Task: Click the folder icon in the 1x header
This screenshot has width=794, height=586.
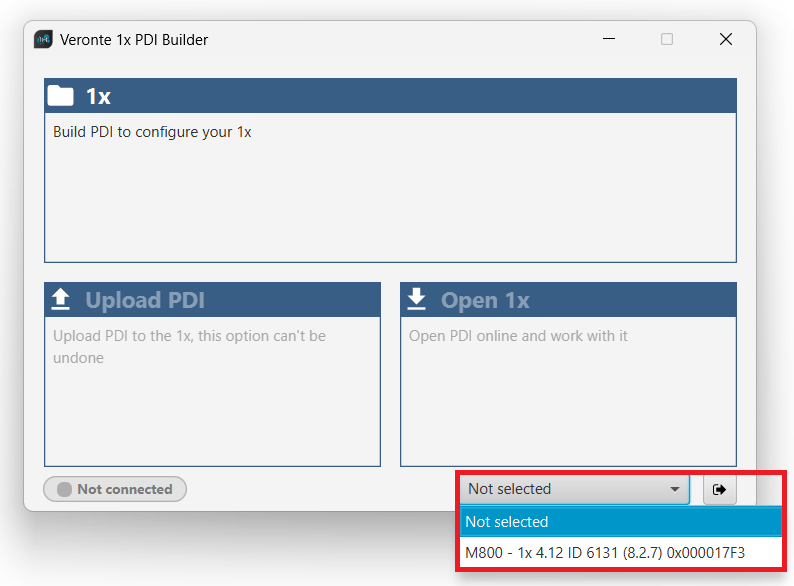Action: [x=61, y=96]
